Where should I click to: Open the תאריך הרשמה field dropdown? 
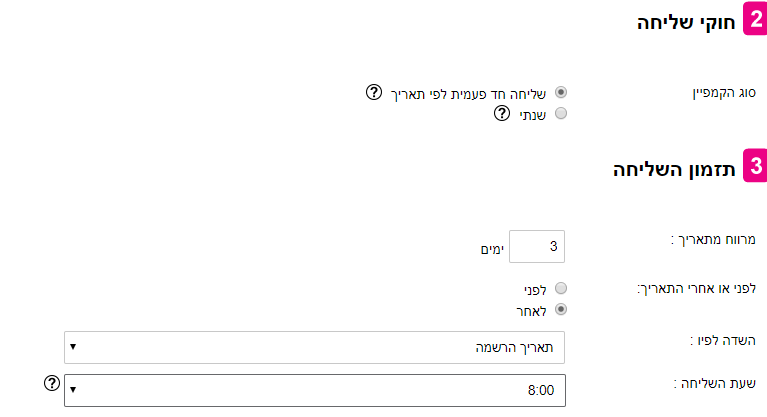(315, 348)
